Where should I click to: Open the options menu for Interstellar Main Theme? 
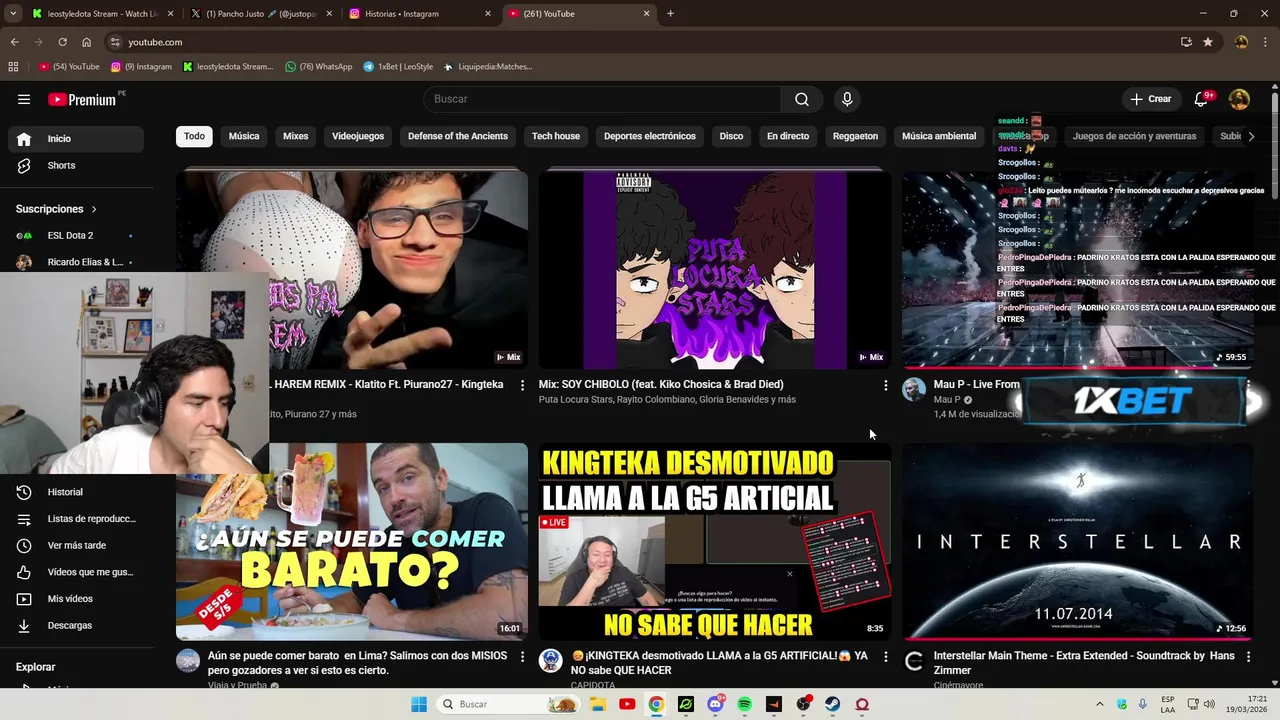coord(1248,657)
